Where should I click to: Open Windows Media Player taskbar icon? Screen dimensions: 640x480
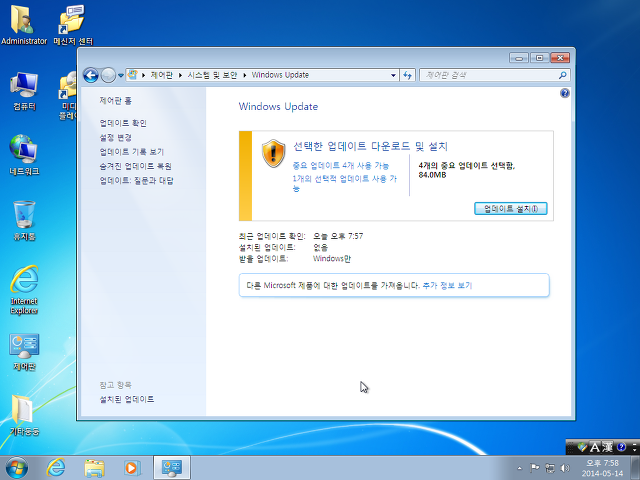point(132,468)
